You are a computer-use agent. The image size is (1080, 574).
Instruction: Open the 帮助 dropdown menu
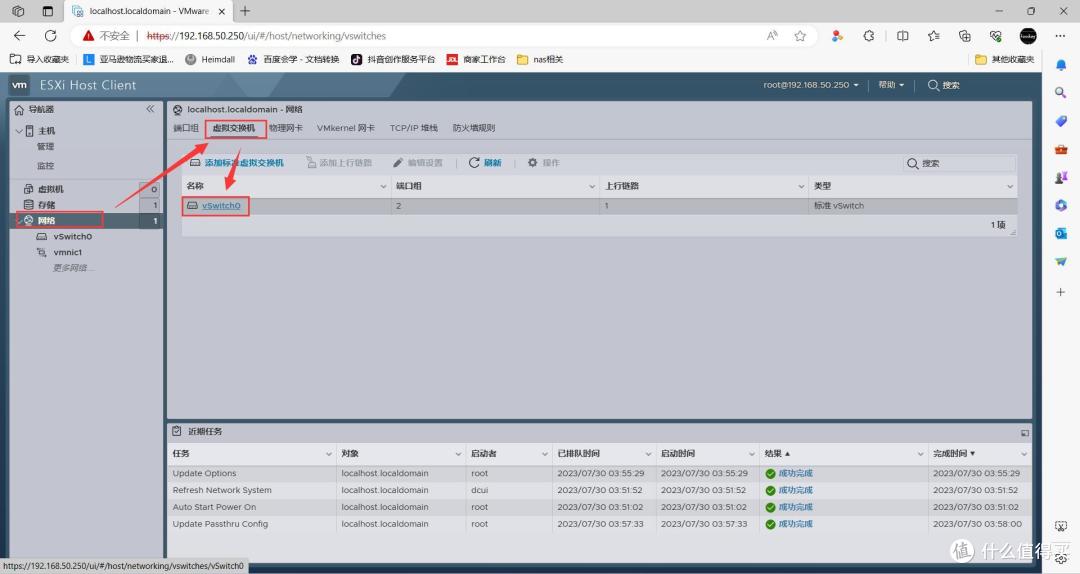[891, 85]
